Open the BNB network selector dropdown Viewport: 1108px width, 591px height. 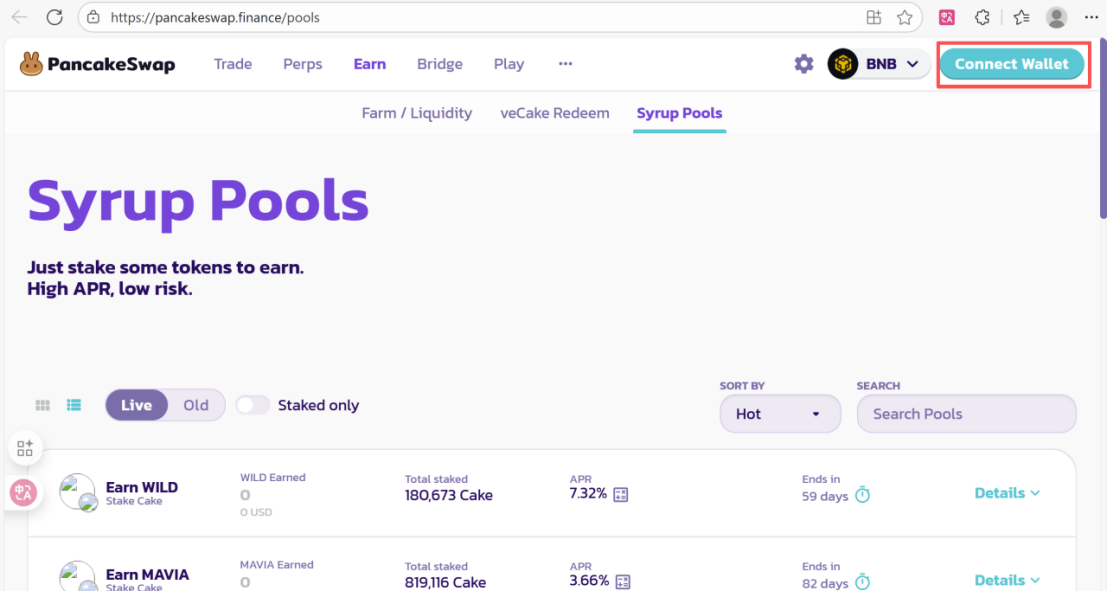pyautogui.click(x=879, y=64)
